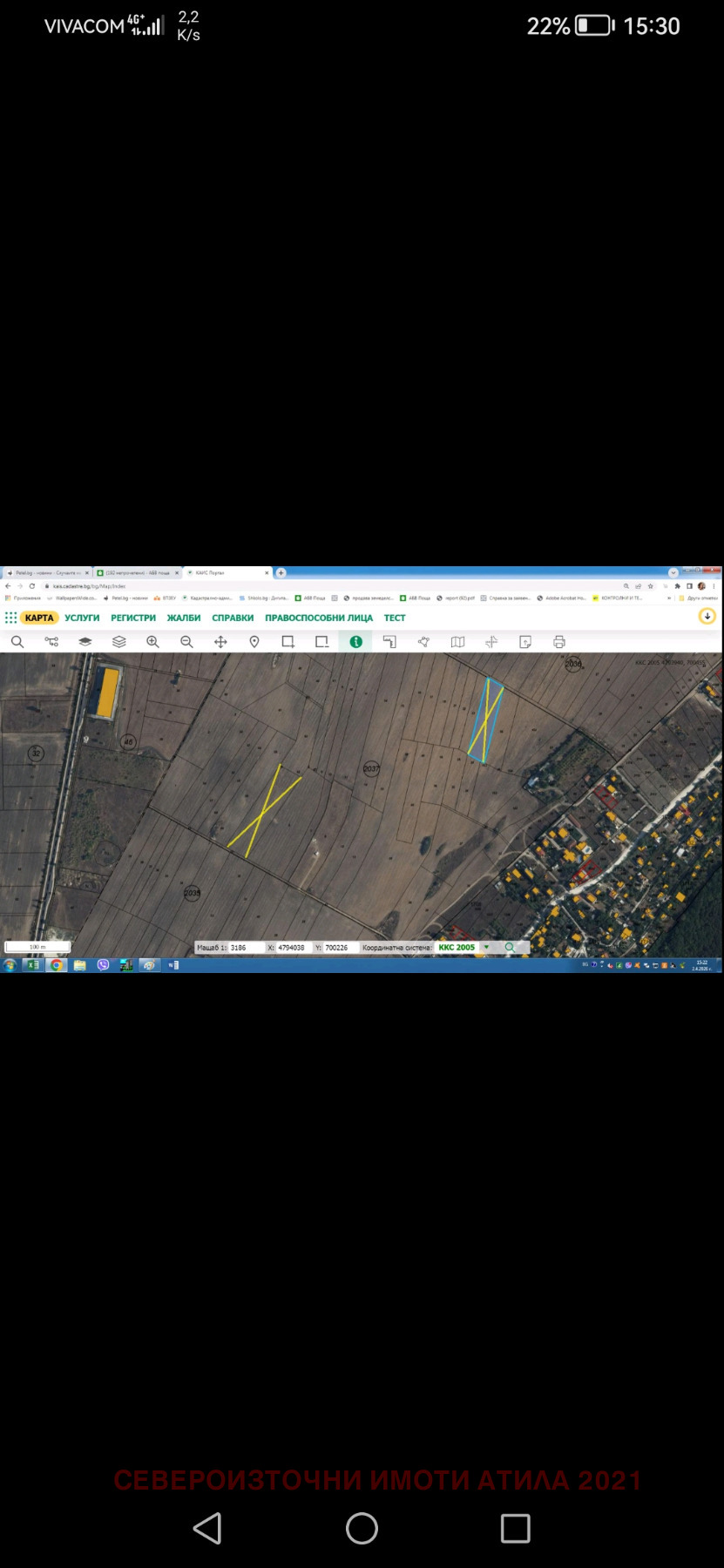Click the zoom in magnifier icon
724x1568 pixels.
pos(152,642)
